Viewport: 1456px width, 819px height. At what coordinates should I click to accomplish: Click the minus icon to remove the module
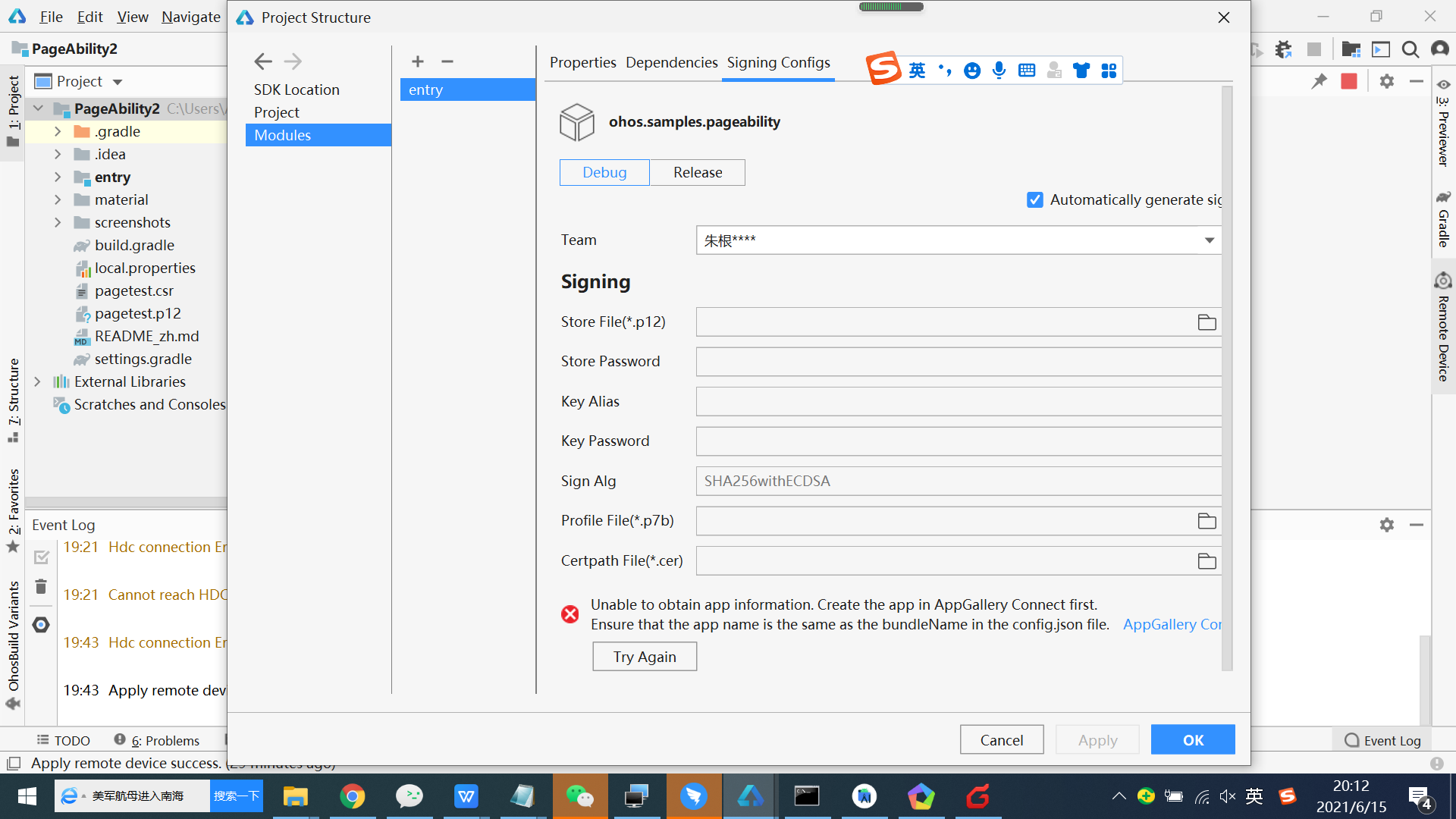pos(447,61)
